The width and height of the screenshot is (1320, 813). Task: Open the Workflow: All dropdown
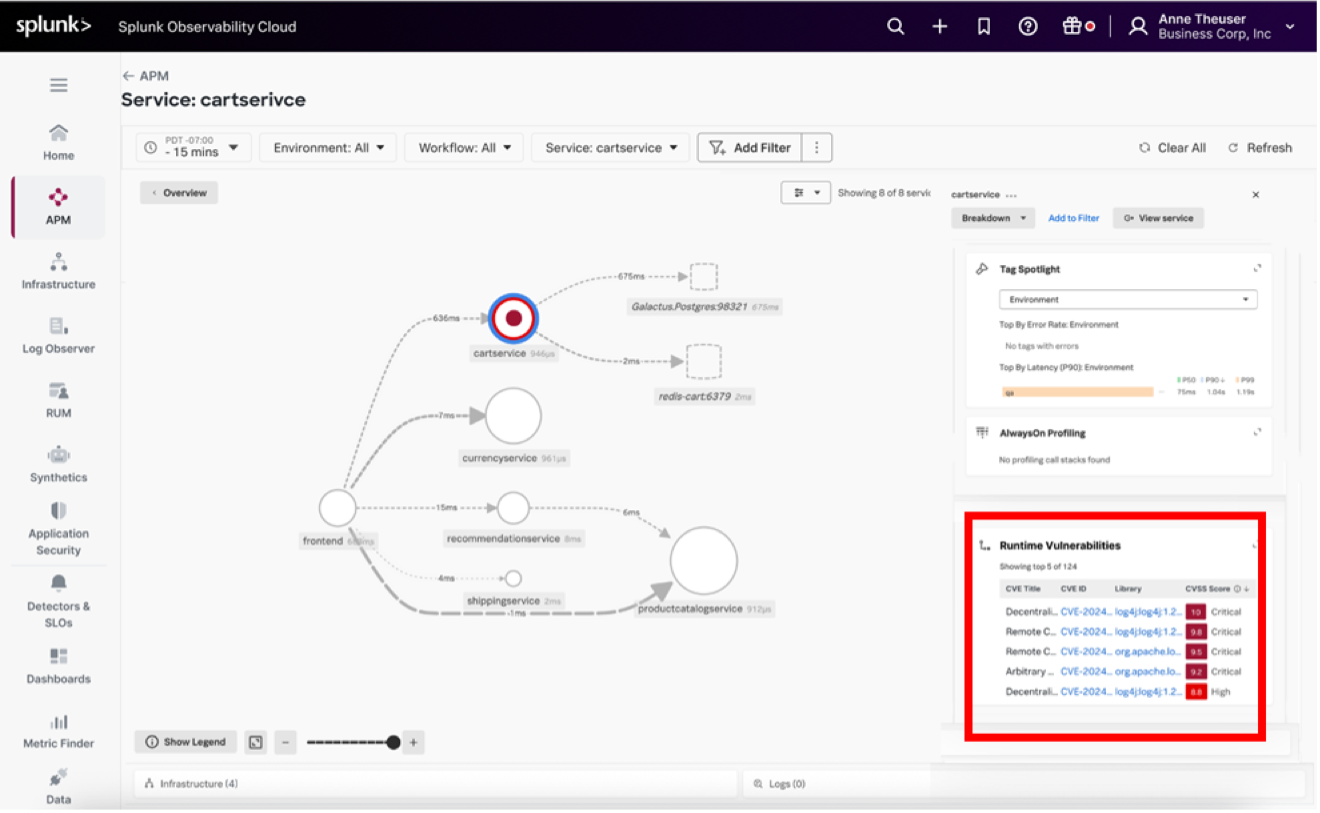pyautogui.click(x=464, y=147)
